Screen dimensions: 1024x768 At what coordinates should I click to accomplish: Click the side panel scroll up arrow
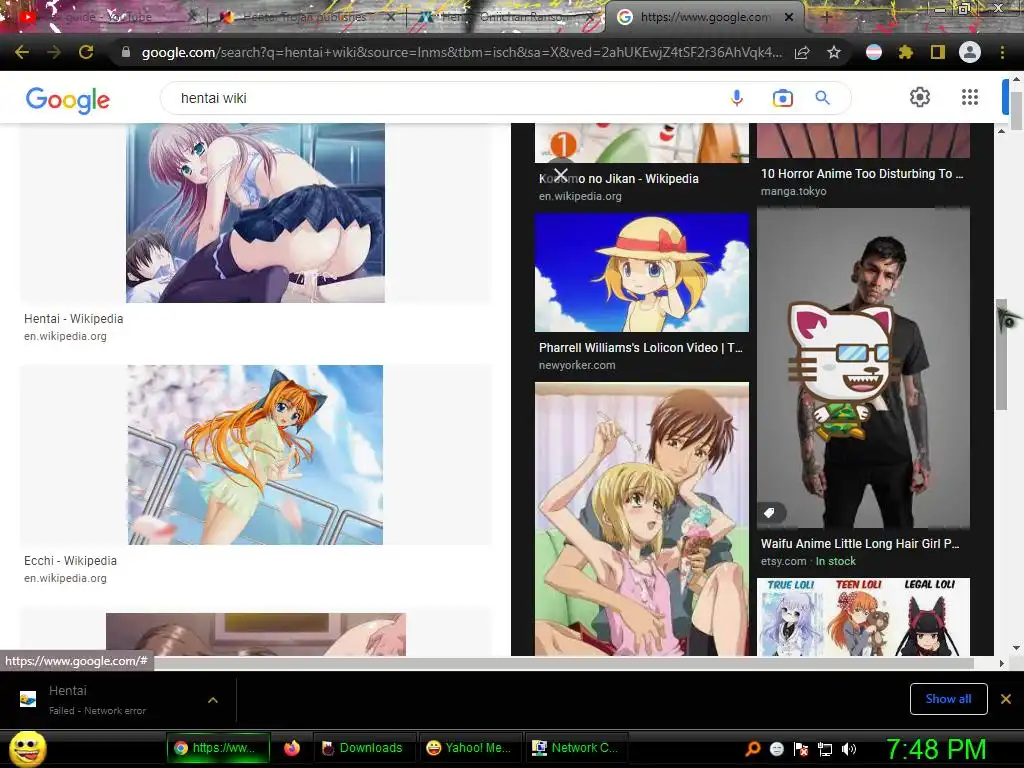[1001, 131]
